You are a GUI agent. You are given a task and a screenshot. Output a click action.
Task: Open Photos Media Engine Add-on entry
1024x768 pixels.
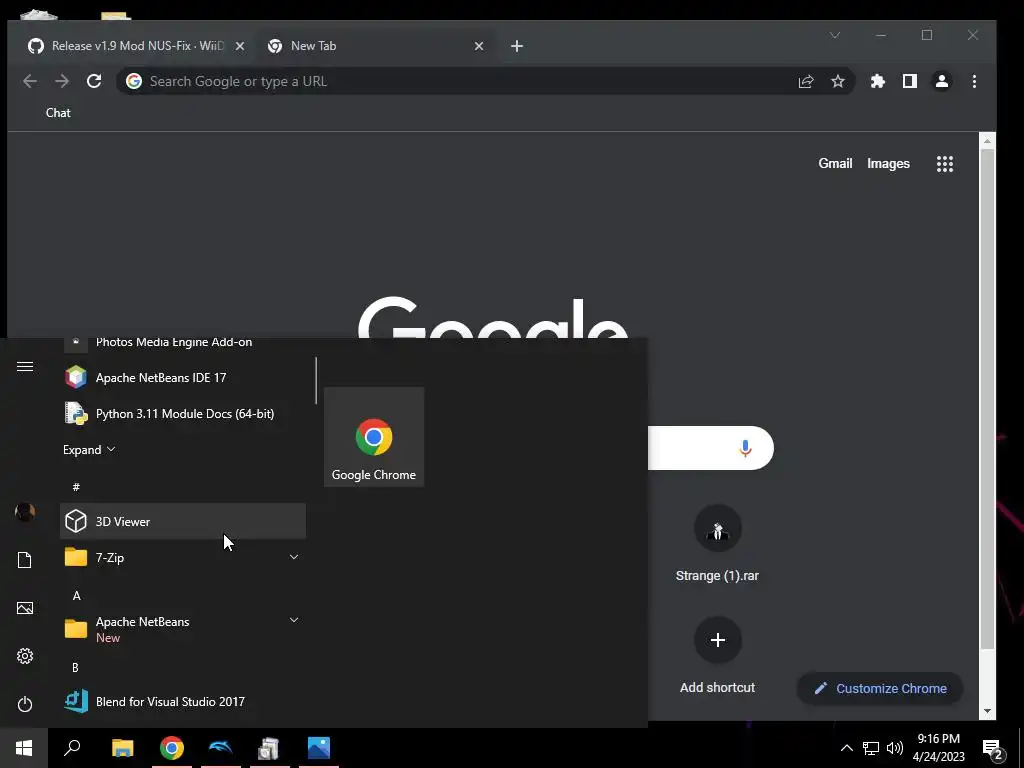183,343
